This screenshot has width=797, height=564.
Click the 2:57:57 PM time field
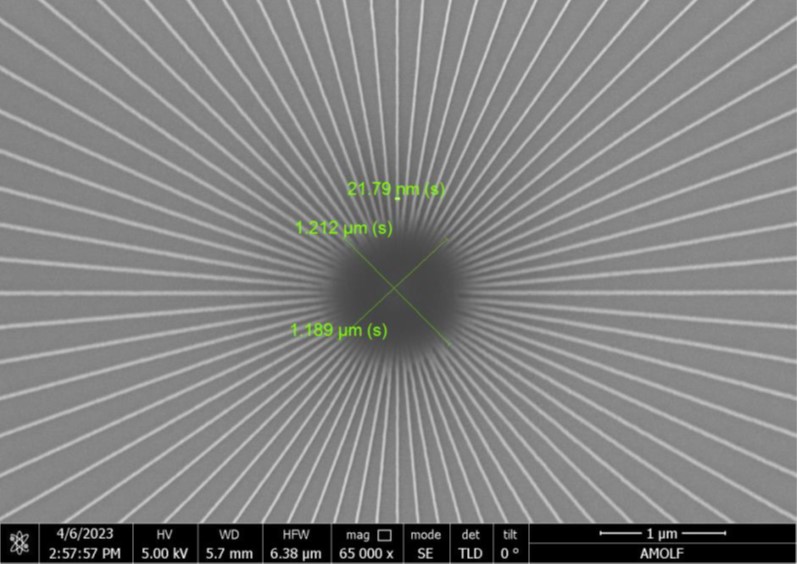click(x=84, y=553)
